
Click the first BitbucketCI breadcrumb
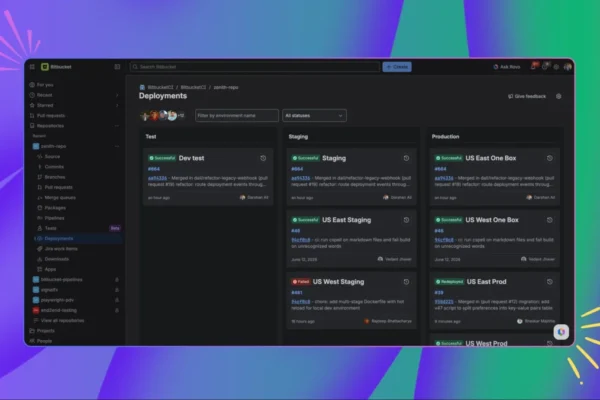click(x=160, y=88)
